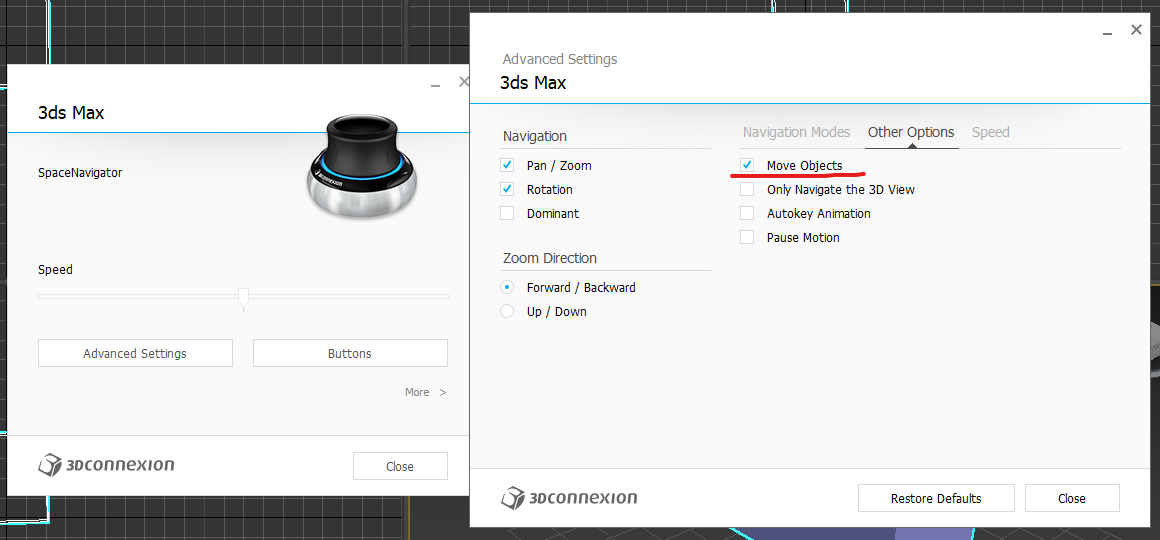Toggle the Rotation checkbox
Image resolution: width=1160 pixels, height=540 pixels.
pyautogui.click(x=507, y=189)
